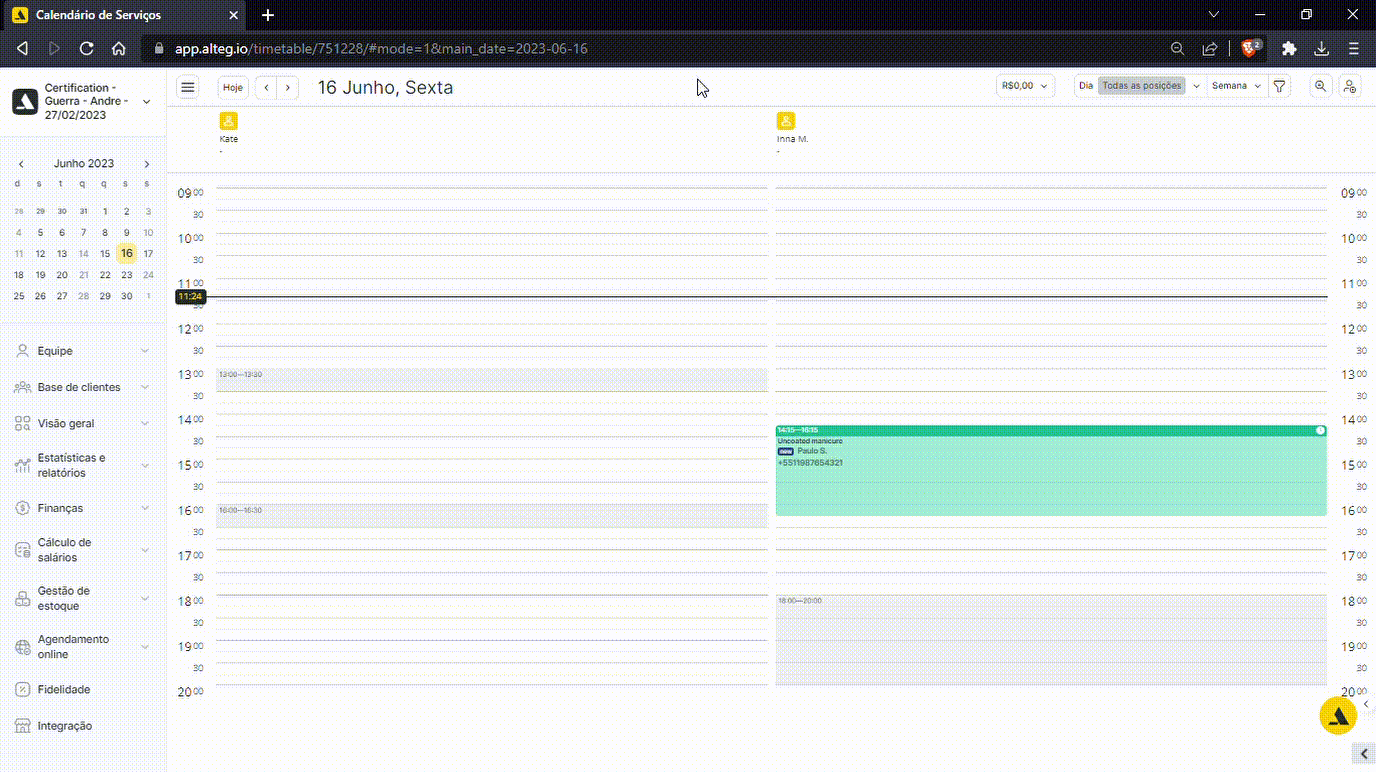This screenshot has height=772, width=1376.
Task: Click the Hoje button
Action: pos(233,88)
